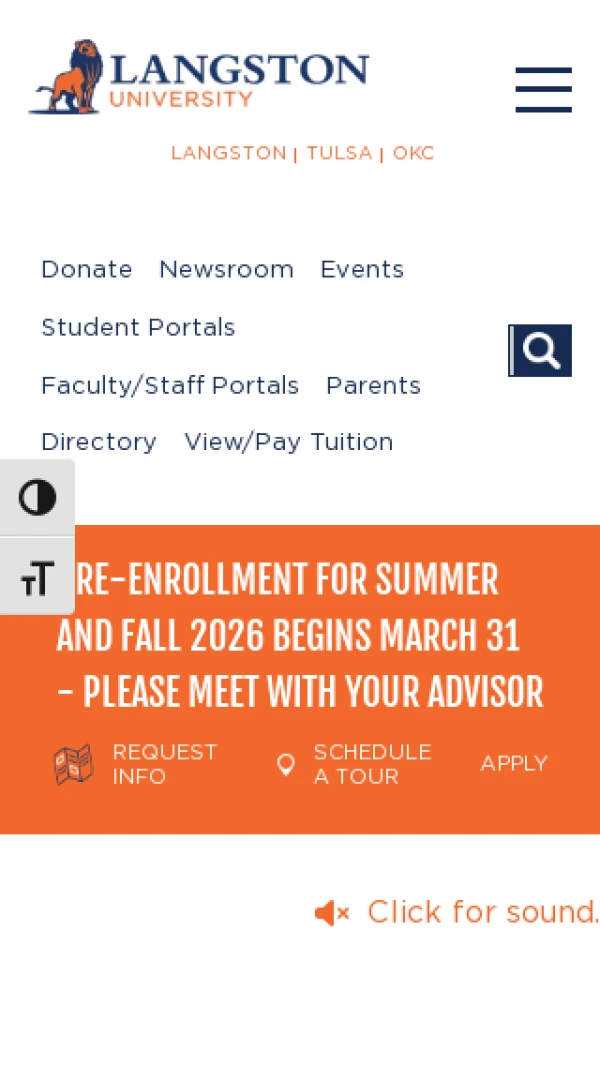Toggle high contrast mode
The height and width of the screenshot is (1065, 600).
click(x=37, y=497)
